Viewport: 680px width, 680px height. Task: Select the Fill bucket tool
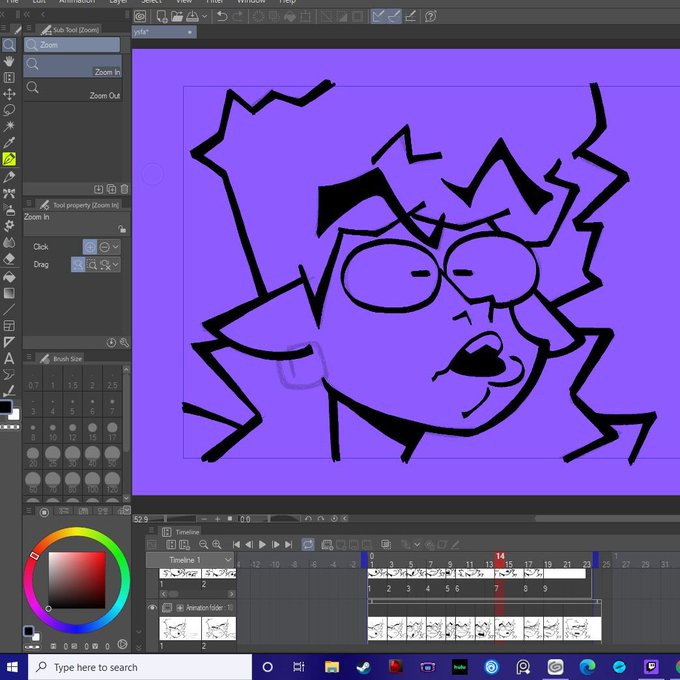9,277
